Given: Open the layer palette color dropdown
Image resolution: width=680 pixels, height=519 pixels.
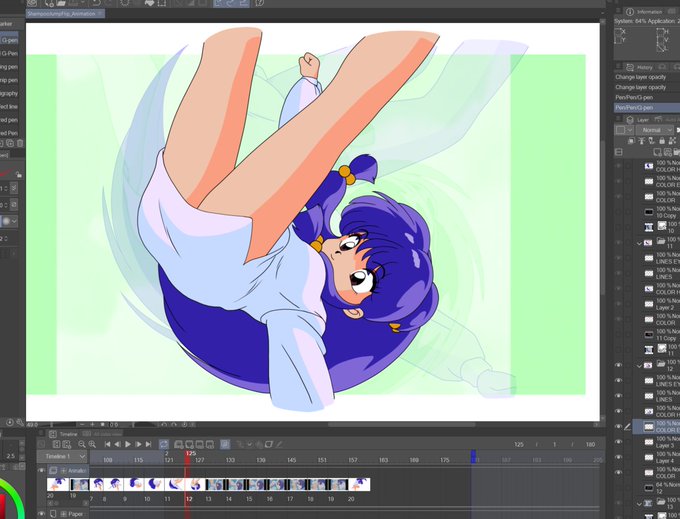Looking at the screenshot, I should [624, 130].
